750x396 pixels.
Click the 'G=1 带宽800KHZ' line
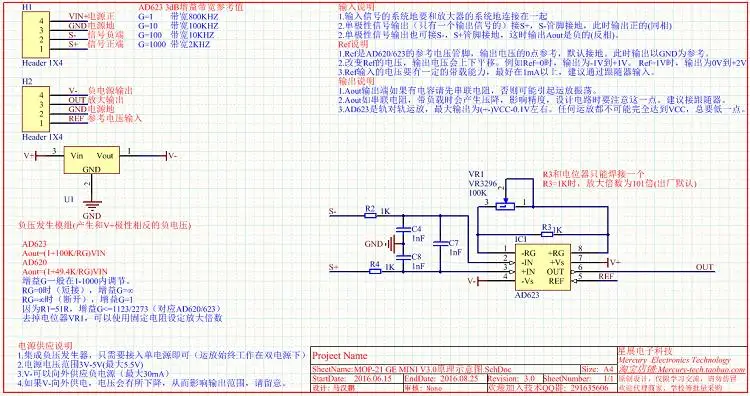178,17
